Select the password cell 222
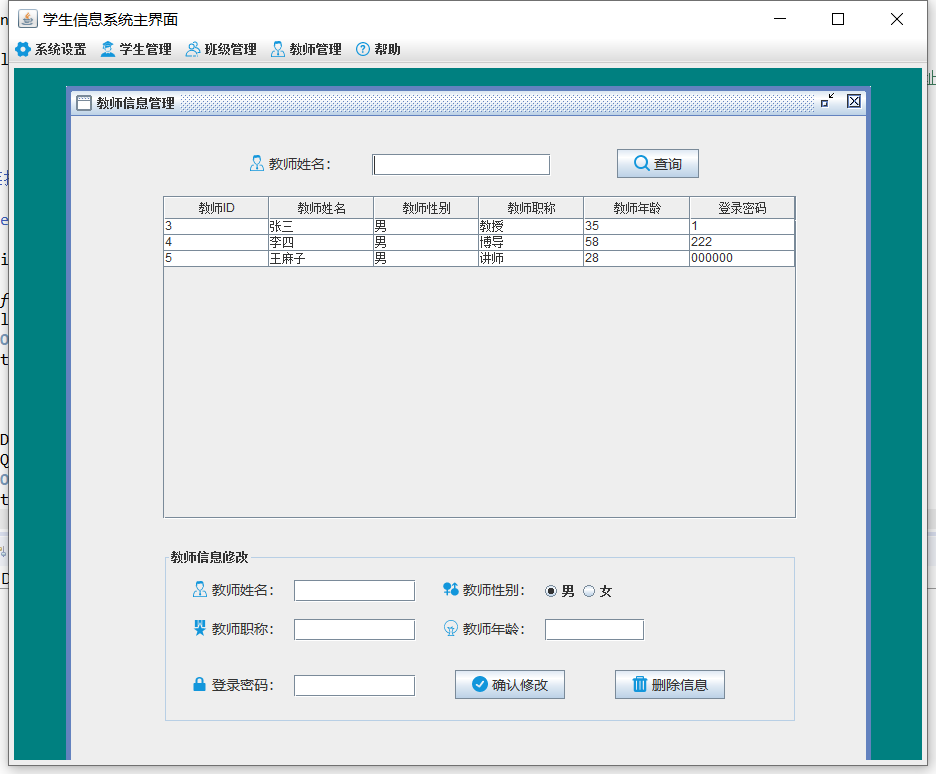 [742, 242]
